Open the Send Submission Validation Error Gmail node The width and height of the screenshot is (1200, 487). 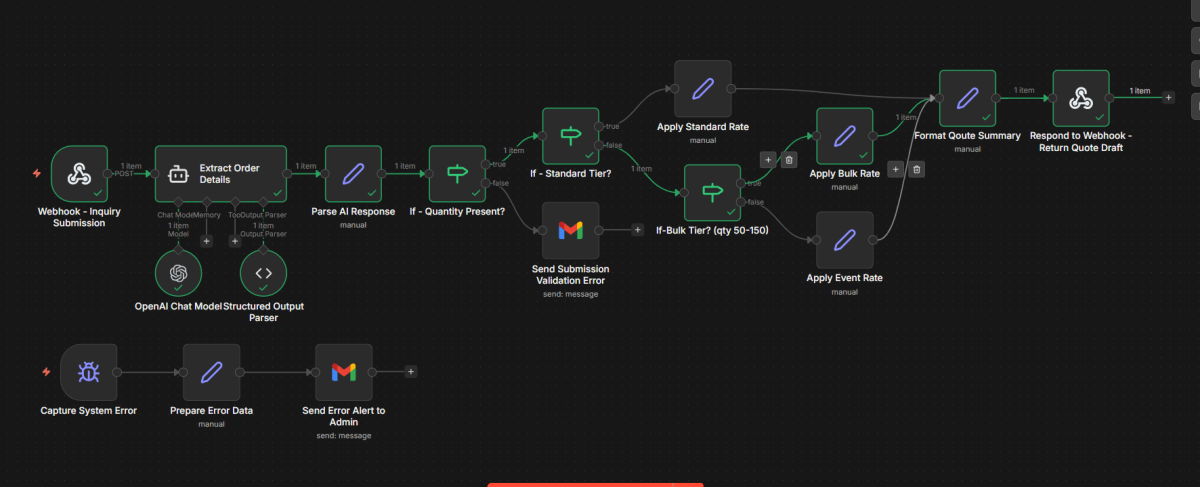[x=570, y=230]
